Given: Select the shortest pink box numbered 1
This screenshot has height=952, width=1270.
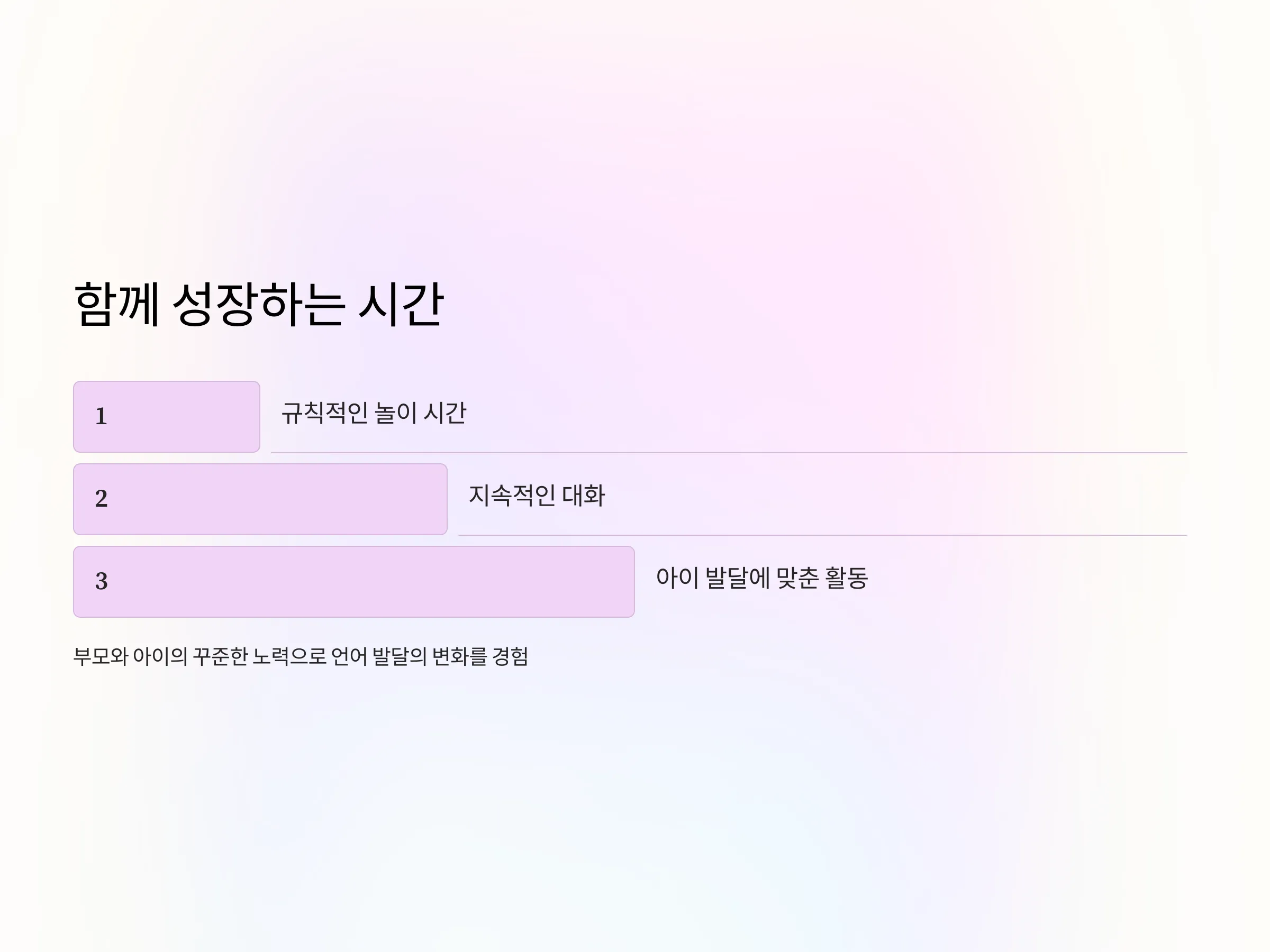Looking at the screenshot, I should tap(167, 417).
